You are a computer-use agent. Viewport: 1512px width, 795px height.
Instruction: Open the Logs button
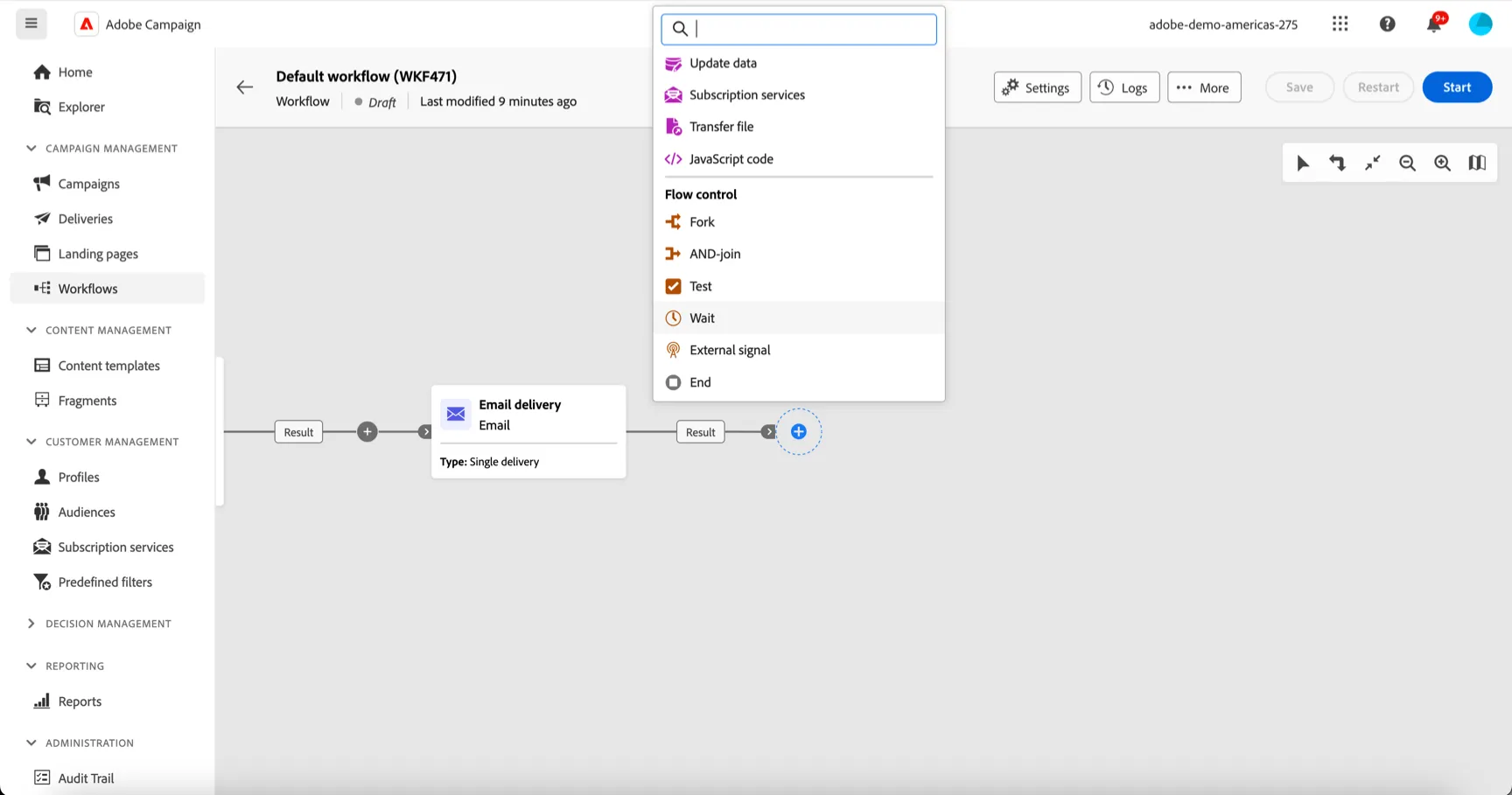[x=1124, y=87]
